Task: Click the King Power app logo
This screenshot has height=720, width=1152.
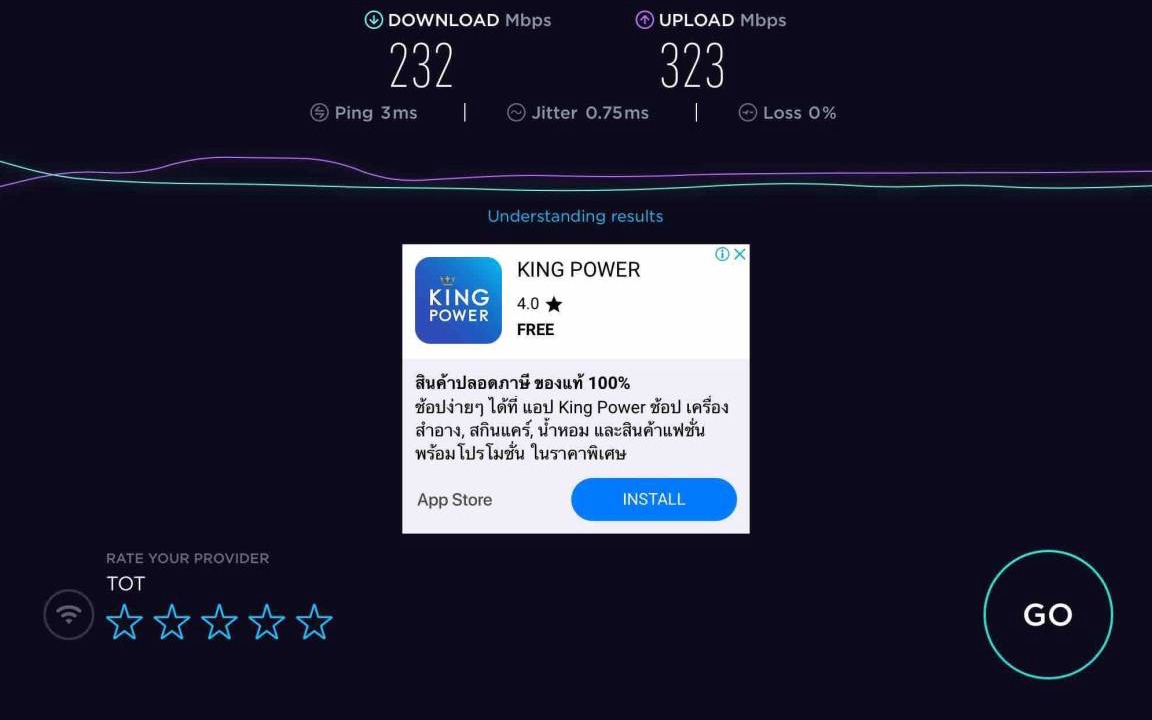Action: (x=458, y=300)
